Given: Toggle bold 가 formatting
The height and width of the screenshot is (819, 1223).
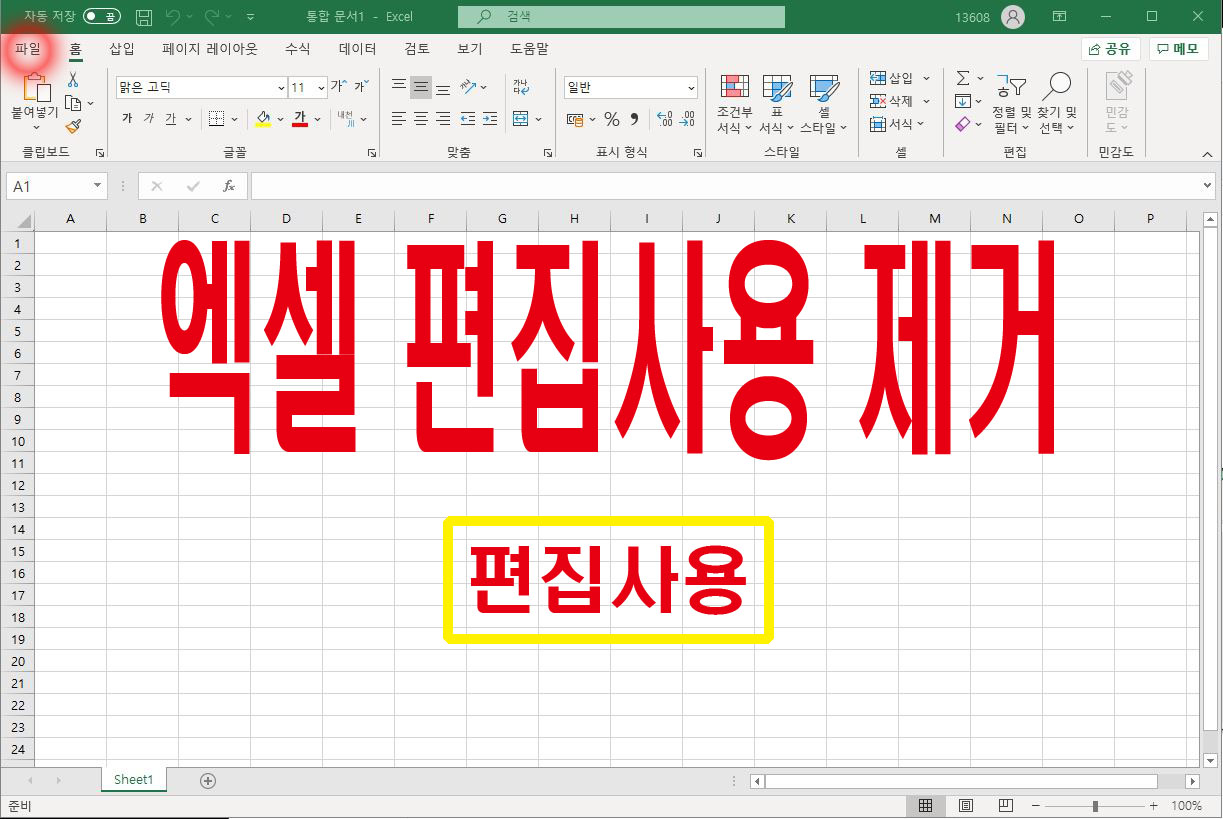Looking at the screenshot, I should point(127,119).
